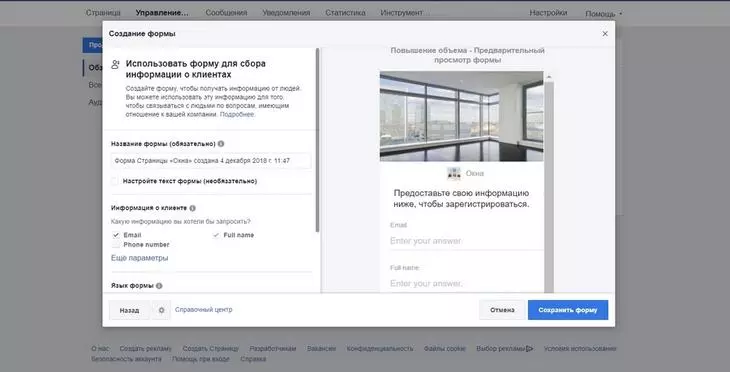
Task: Toggle the Full name checkbox
Action: (x=216, y=235)
